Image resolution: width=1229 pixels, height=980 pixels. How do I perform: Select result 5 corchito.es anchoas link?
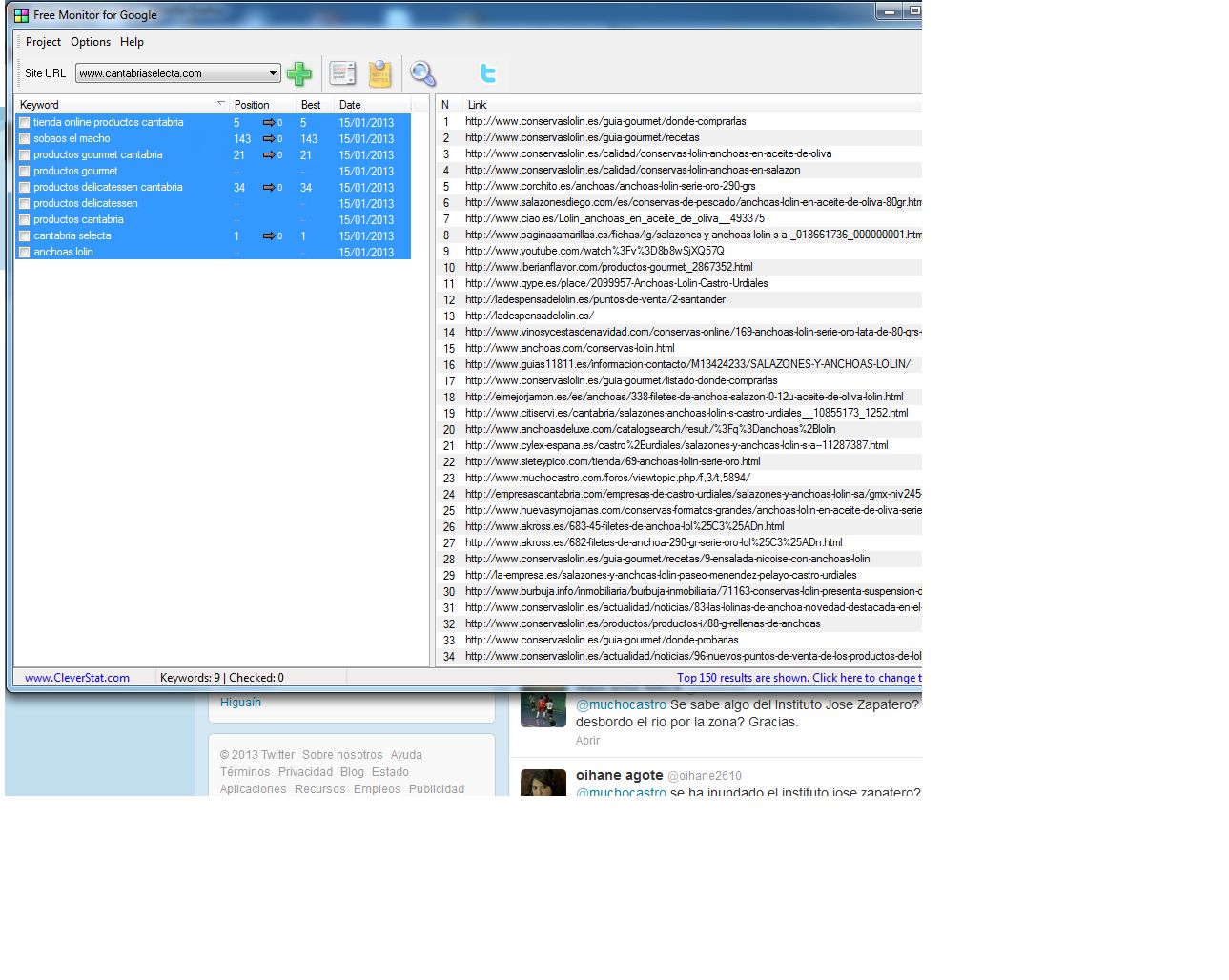tap(610, 186)
